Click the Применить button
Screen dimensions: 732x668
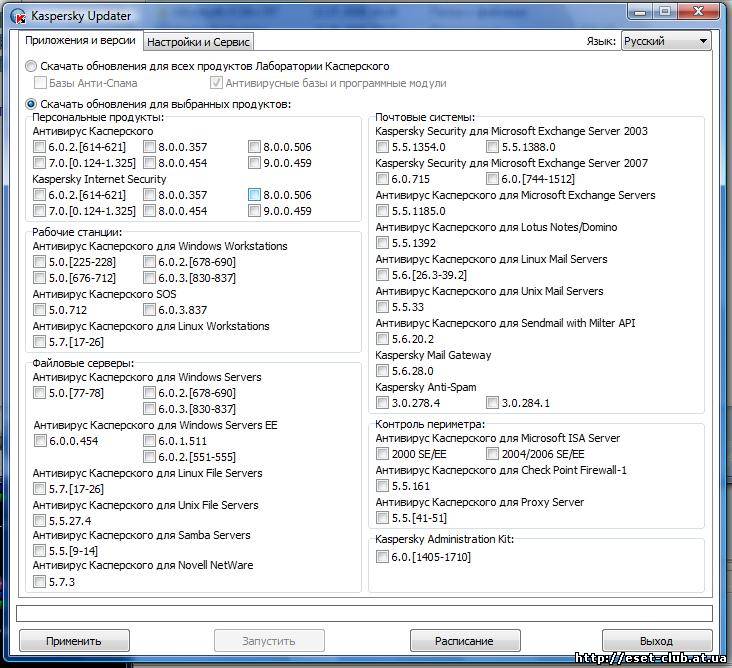coord(74,640)
